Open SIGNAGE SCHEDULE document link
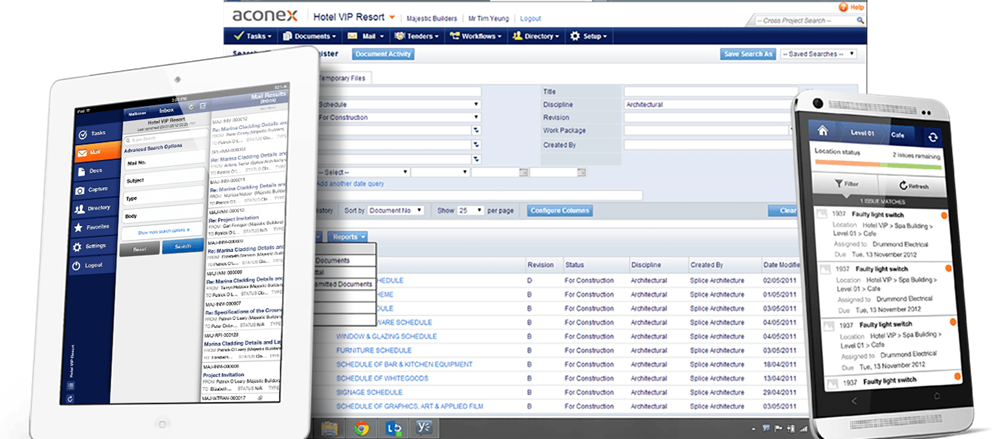Screen dimensions: 1000x439 [369, 392]
